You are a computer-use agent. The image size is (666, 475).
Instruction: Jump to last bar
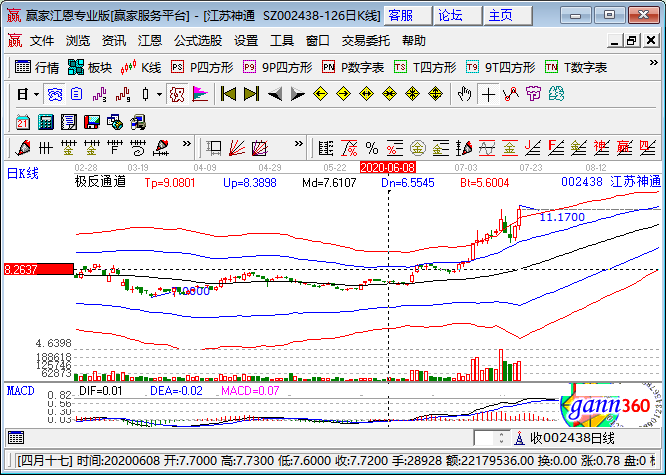(251, 94)
